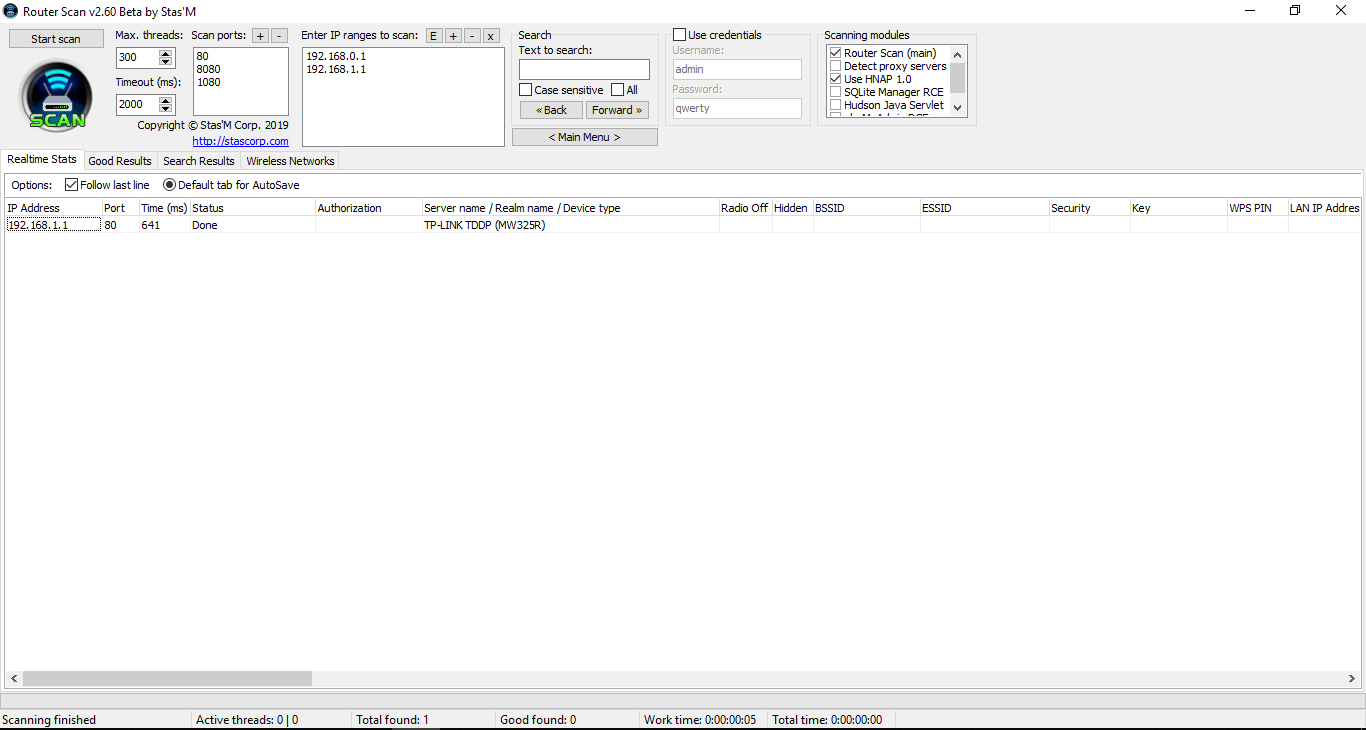Image resolution: width=1366 pixels, height=730 pixels.
Task: Sort by Server name / Realm name column
Action: (570, 208)
